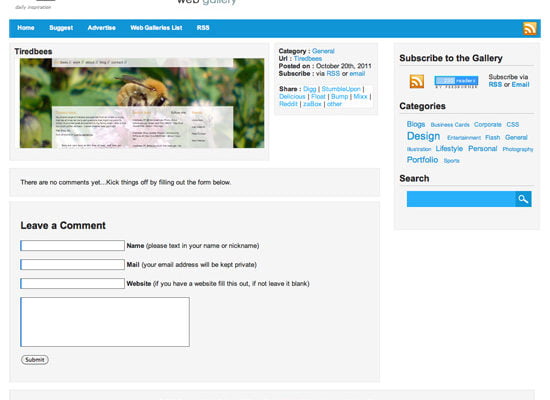This screenshot has width=550, height=400.
Task: Click sidebar RSS text link in Subscribe via
Action: [495, 85]
